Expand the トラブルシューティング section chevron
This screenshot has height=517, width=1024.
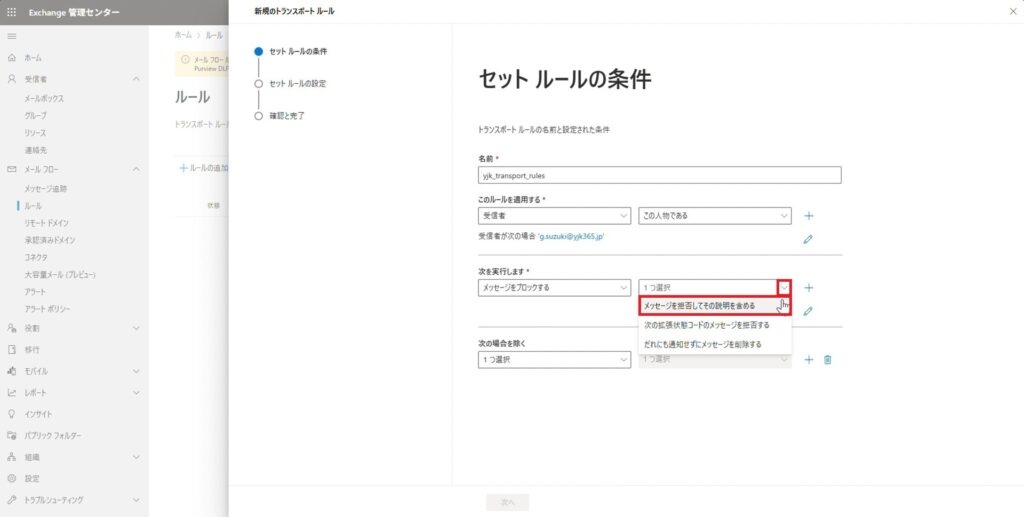pyautogui.click(x=136, y=500)
